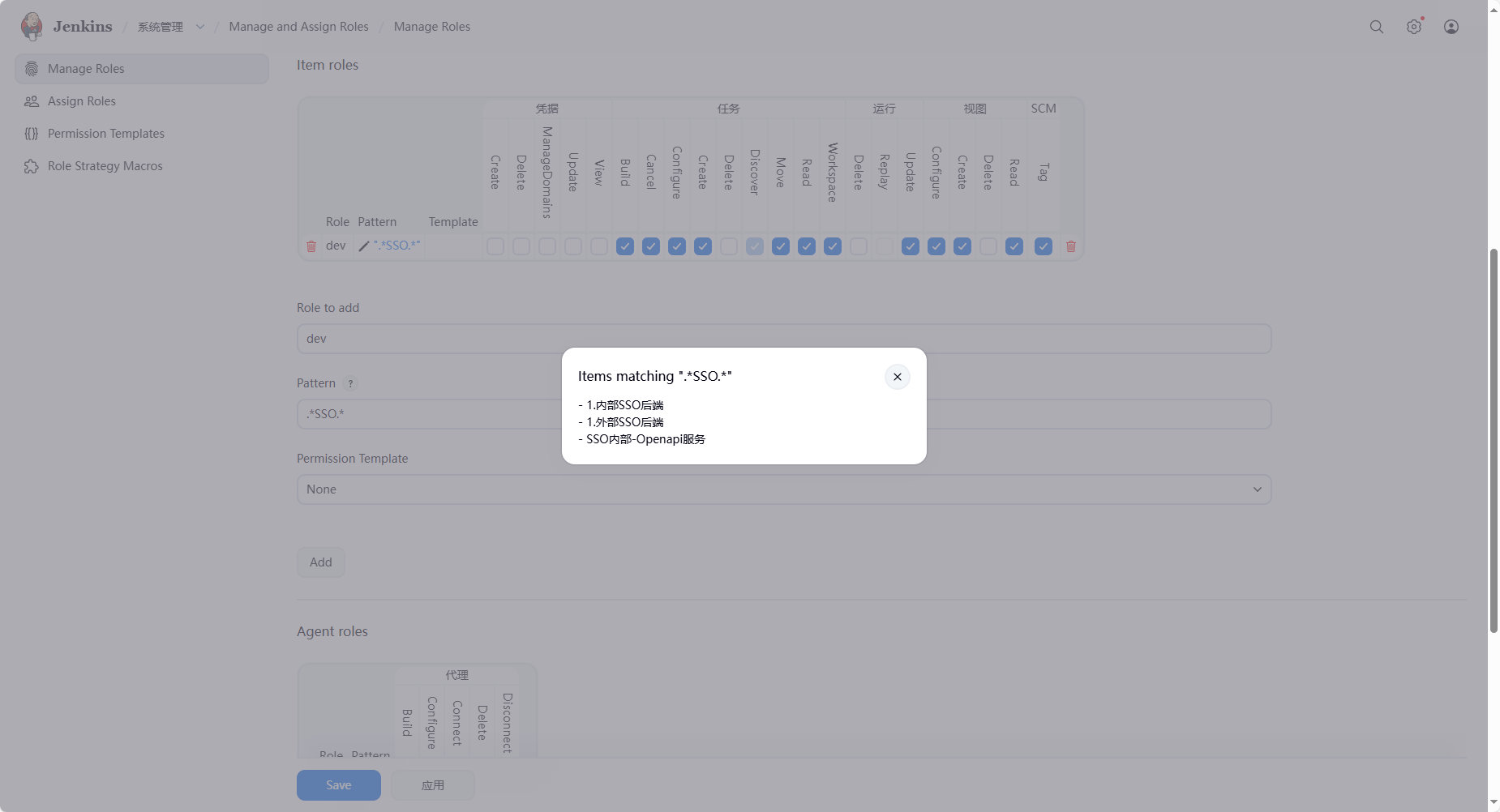Open Assign Roles in the sidebar
The width and height of the screenshot is (1500, 812).
point(81,101)
